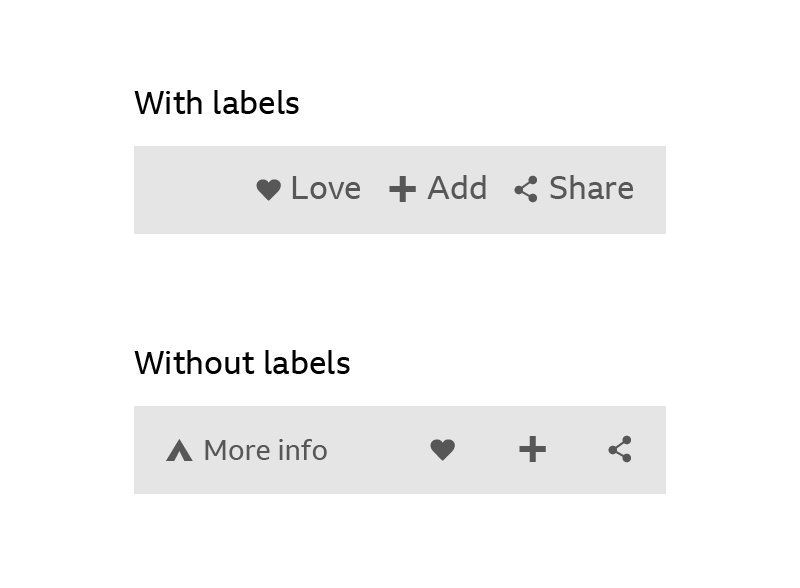Click the heart icon beside the Love label
This screenshot has height=588, width=800.
tap(268, 189)
